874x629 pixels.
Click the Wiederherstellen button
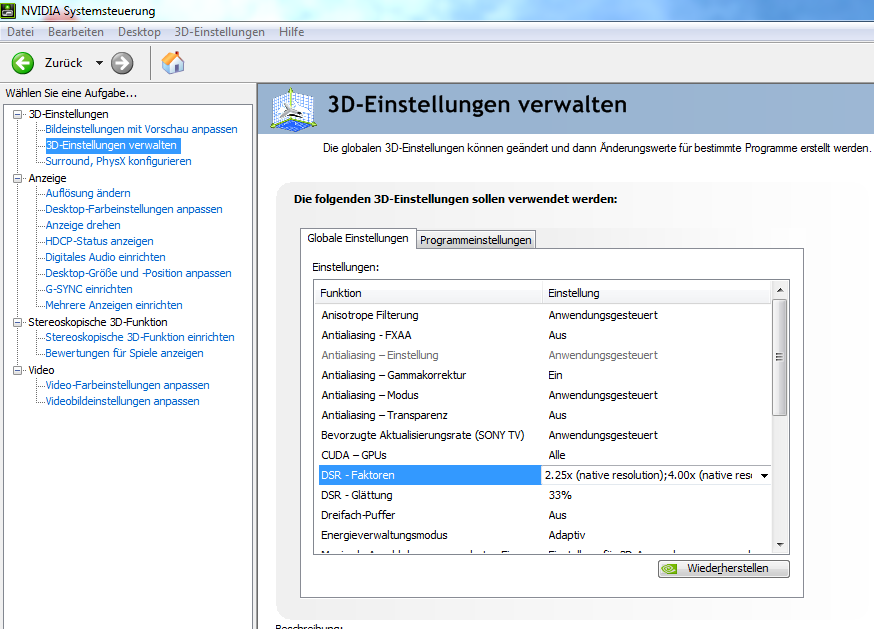point(724,569)
